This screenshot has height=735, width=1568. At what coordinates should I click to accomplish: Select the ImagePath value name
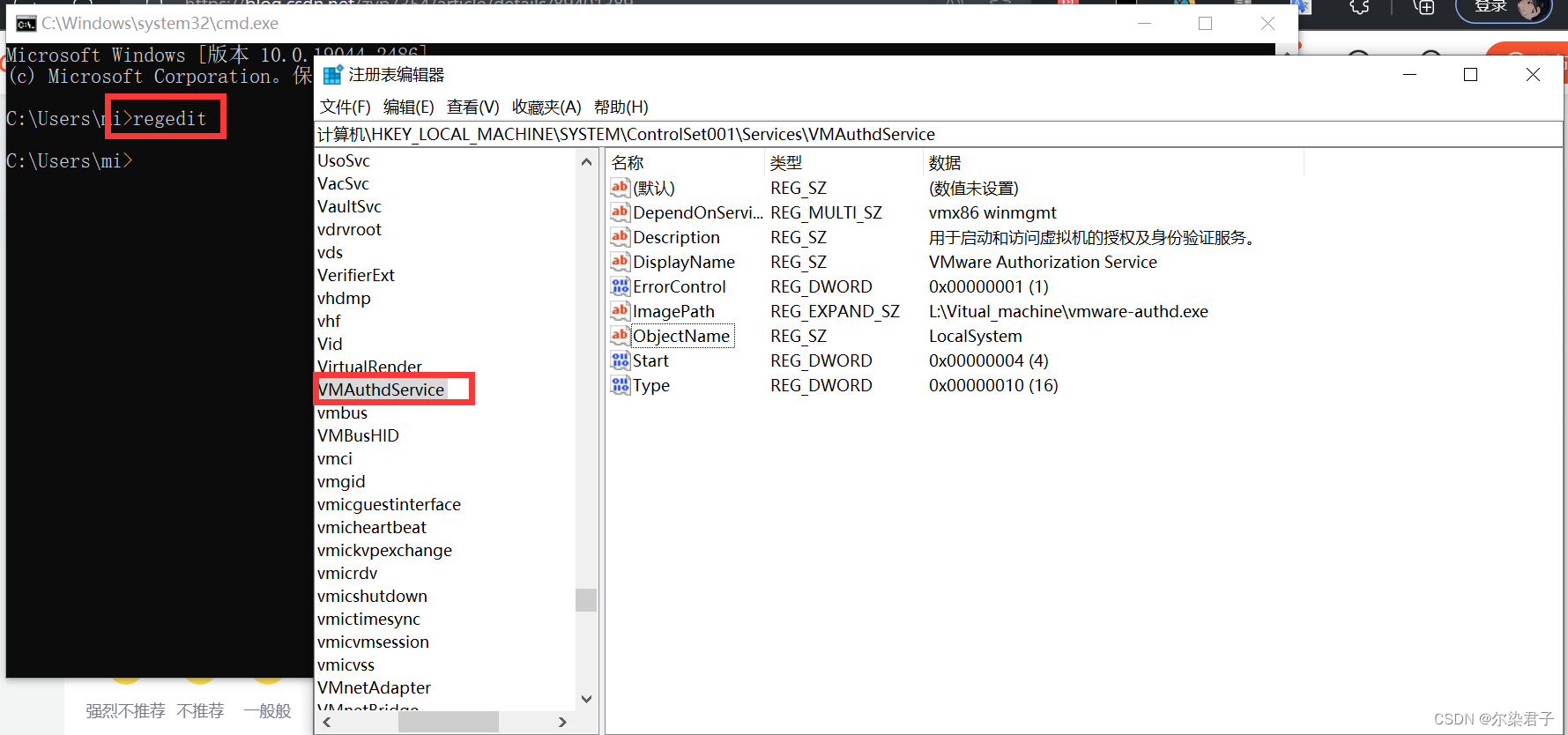tap(673, 311)
